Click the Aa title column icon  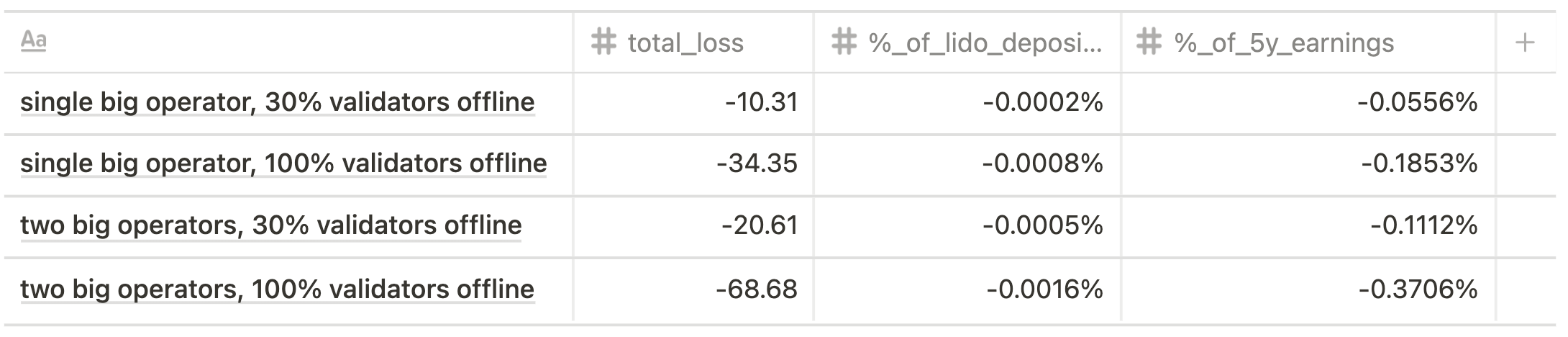coord(33,40)
